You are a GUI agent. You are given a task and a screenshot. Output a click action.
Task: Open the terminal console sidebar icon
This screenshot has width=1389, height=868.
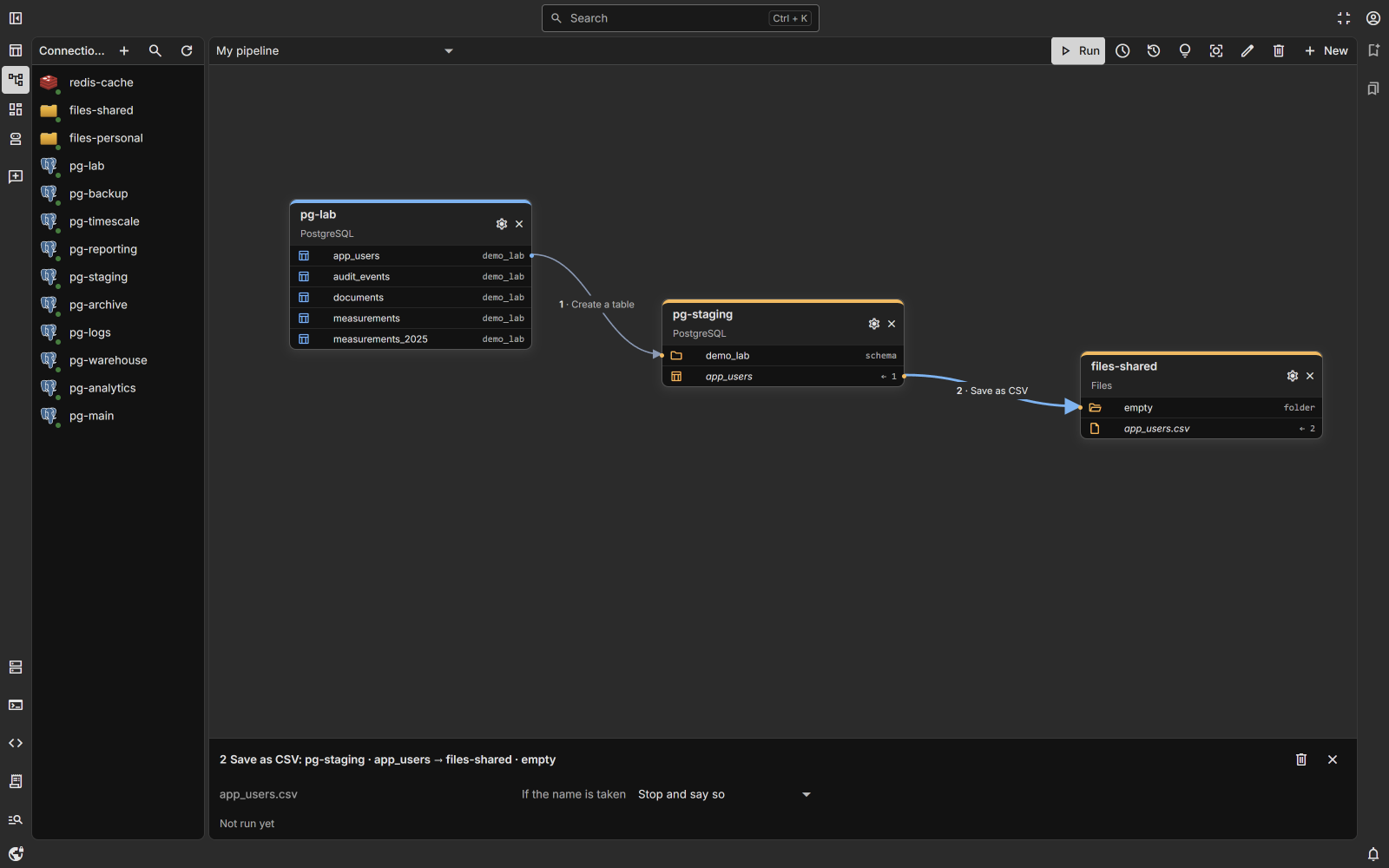(x=16, y=705)
